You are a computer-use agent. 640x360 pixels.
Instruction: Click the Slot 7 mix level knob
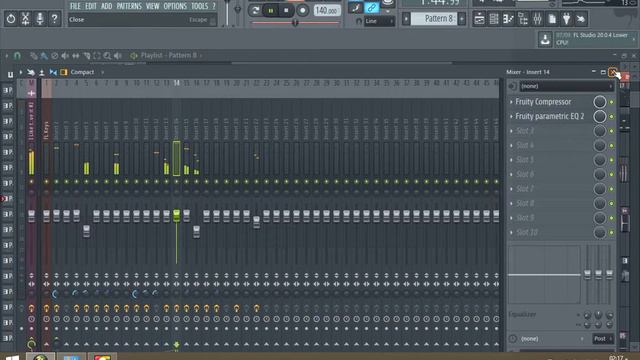pyautogui.click(x=600, y=189)
